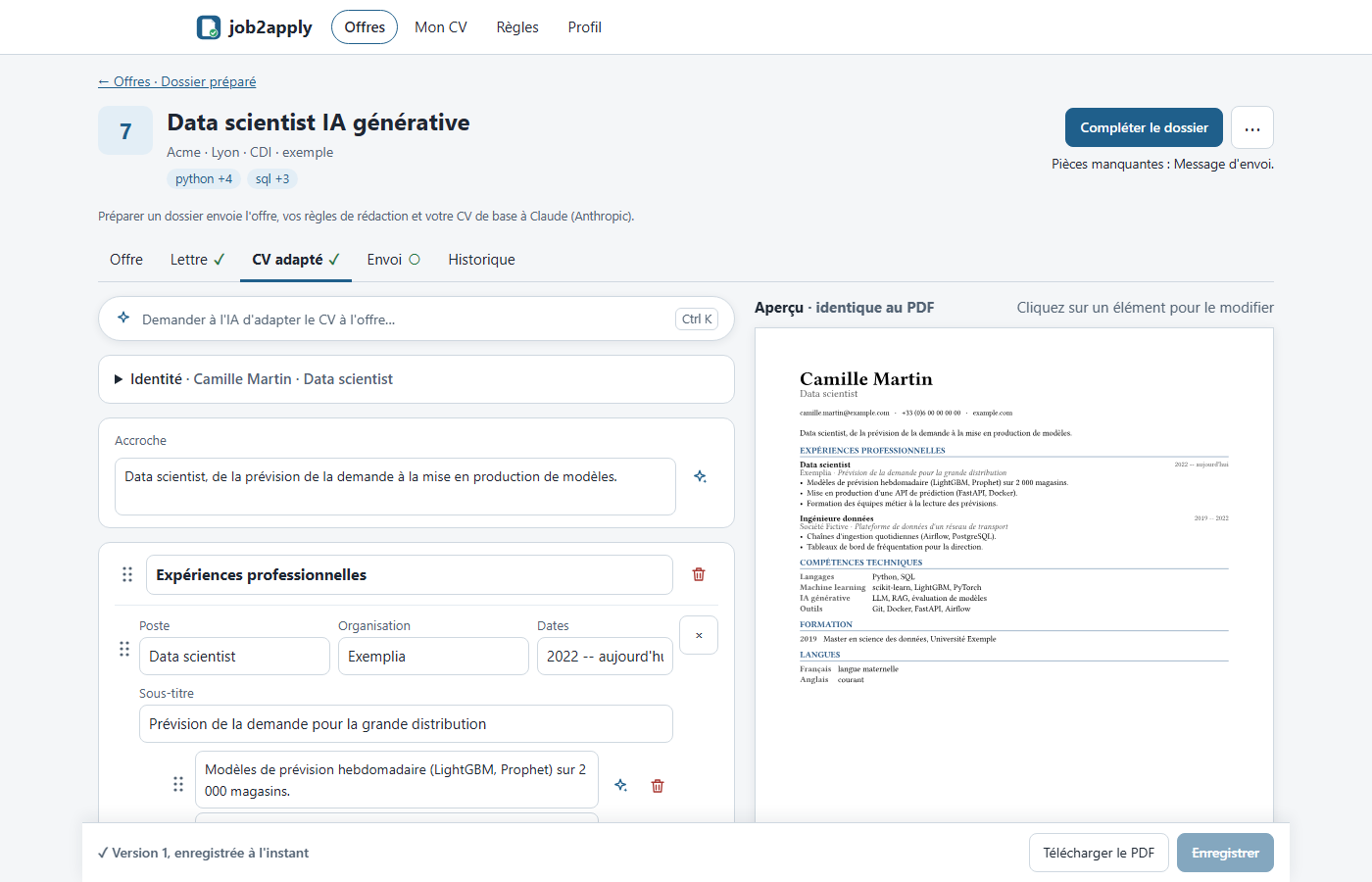1372x882 pixels.
Task: Delete the Expériences professionnelles section via trash icon
Action: coord(699,574)
